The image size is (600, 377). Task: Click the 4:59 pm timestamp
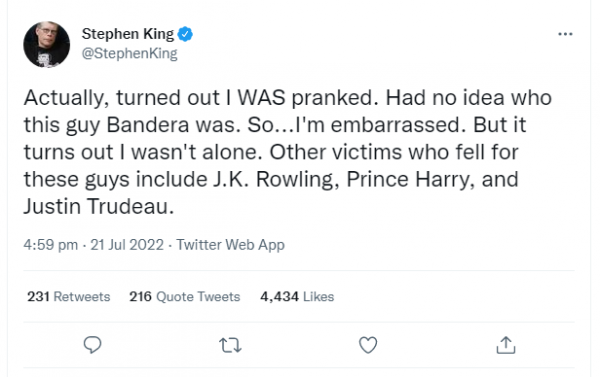coord(51,245)
